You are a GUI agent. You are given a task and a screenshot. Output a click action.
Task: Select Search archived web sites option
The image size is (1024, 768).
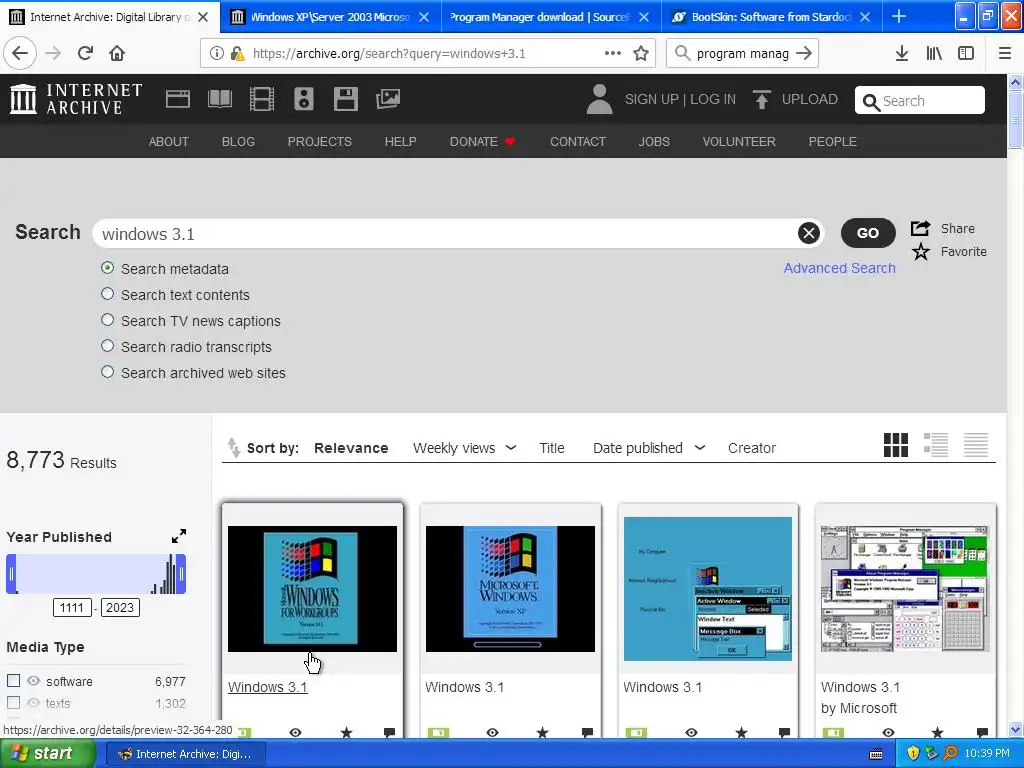[108, 372]
